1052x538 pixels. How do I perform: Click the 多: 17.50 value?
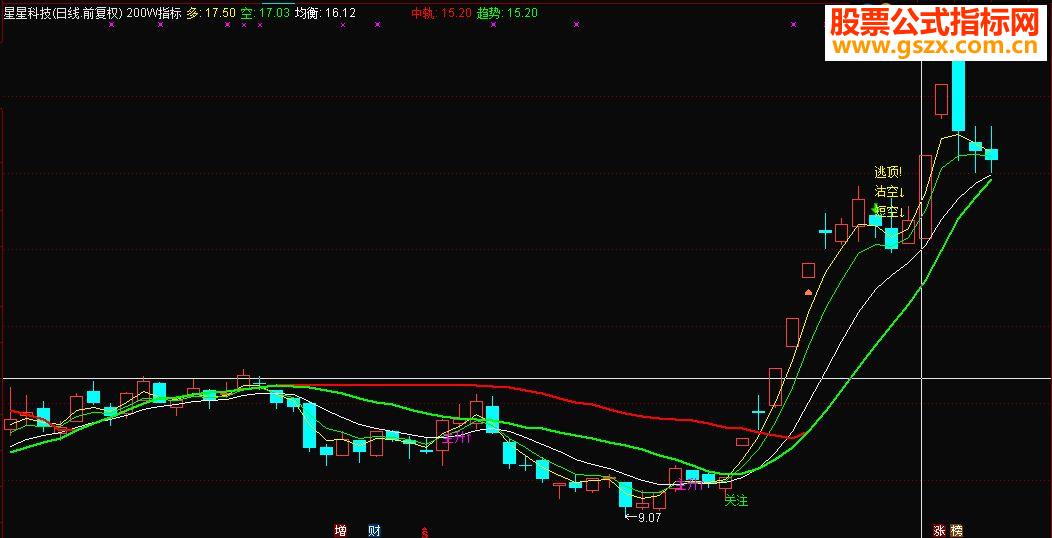211,13
